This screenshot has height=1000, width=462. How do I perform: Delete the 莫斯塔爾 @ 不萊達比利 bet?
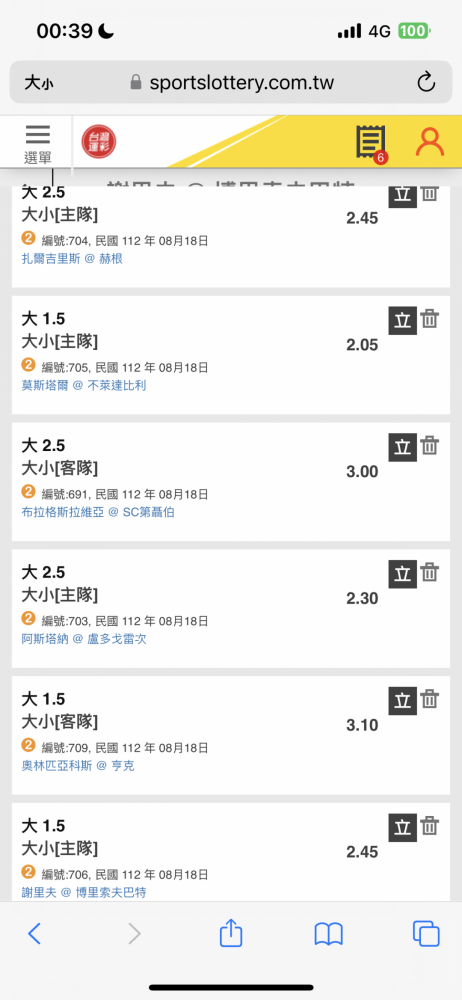point(430,318)
